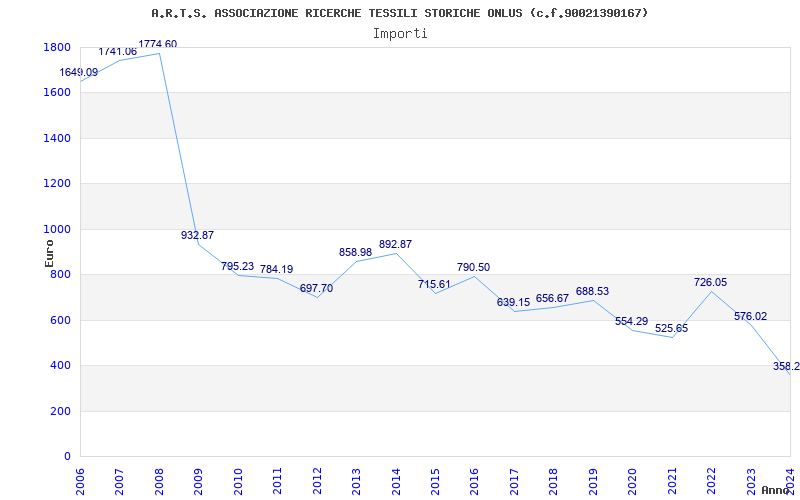Click the 2012 year label

click(317, 482)
